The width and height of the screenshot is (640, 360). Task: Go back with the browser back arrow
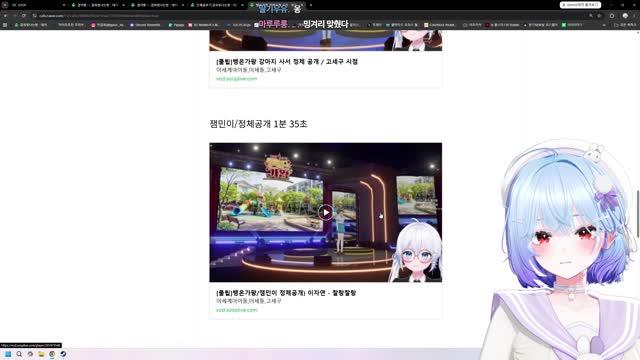(x=5, y=16)
